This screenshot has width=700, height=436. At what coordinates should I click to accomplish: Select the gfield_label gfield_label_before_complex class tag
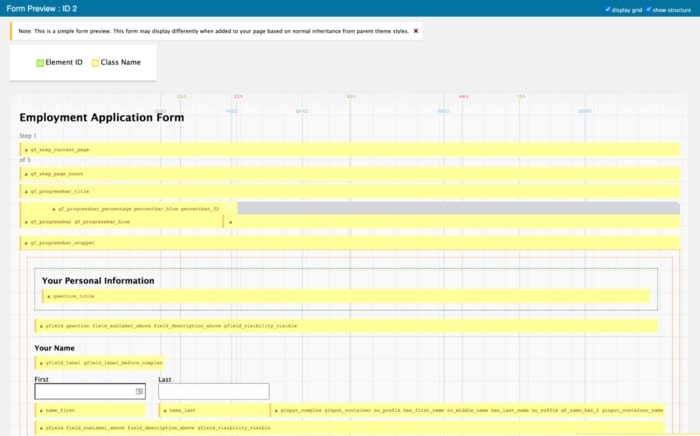tap(100, 363)
